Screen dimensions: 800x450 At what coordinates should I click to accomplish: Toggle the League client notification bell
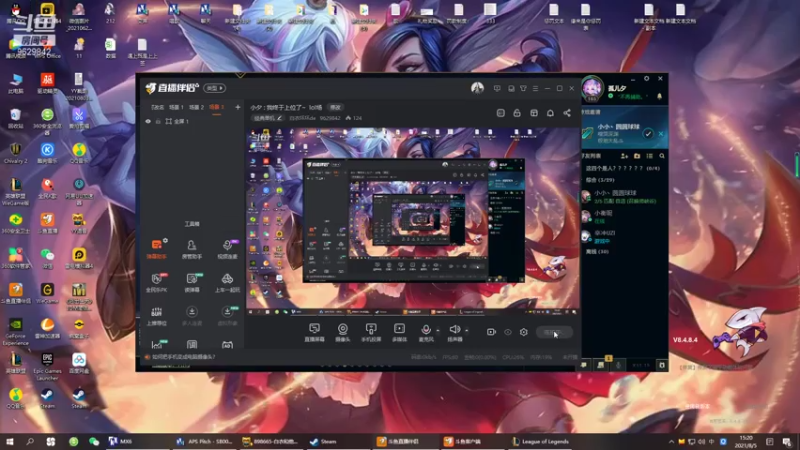tap(659, 96)
